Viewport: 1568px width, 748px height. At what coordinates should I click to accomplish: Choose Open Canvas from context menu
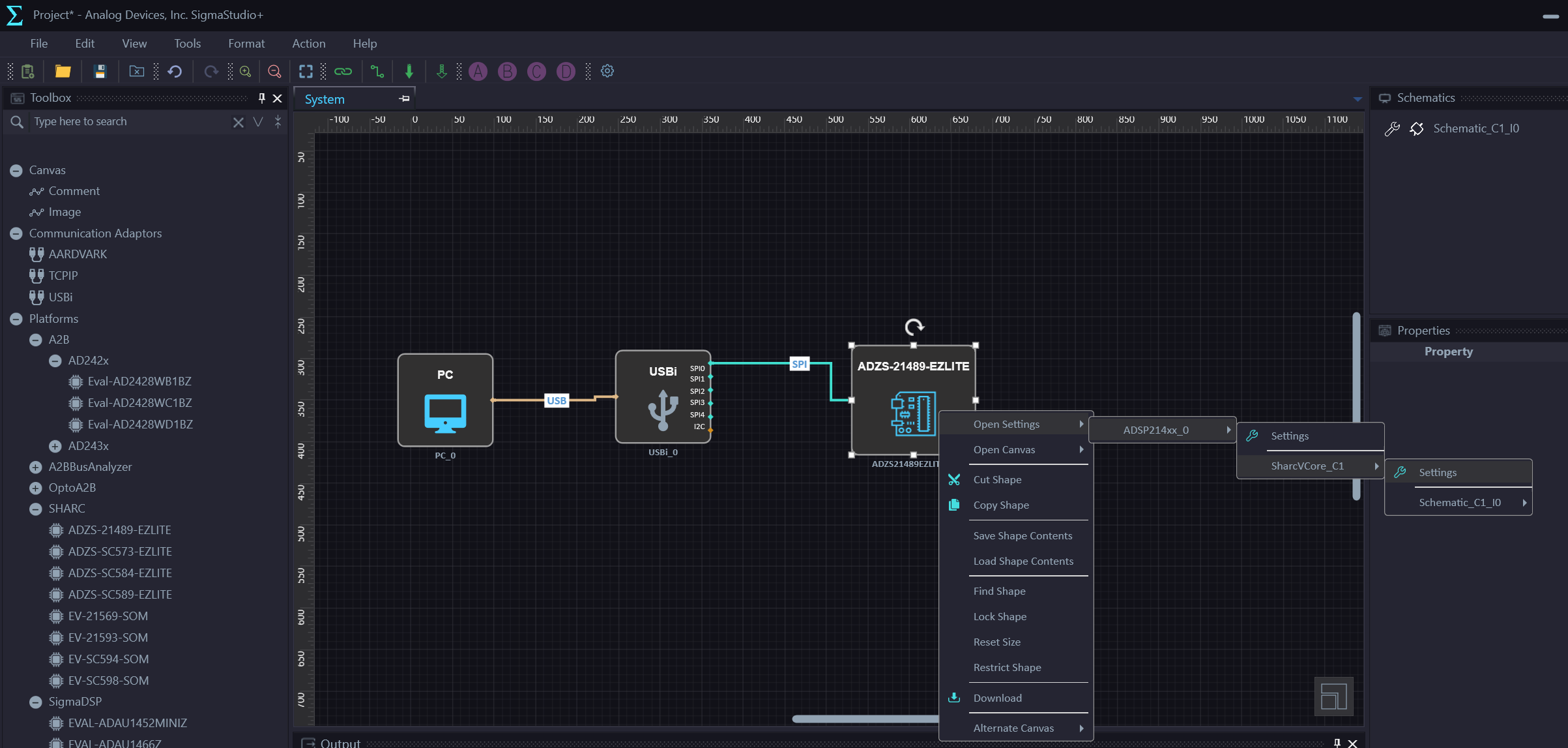(x=1016, y=450)
